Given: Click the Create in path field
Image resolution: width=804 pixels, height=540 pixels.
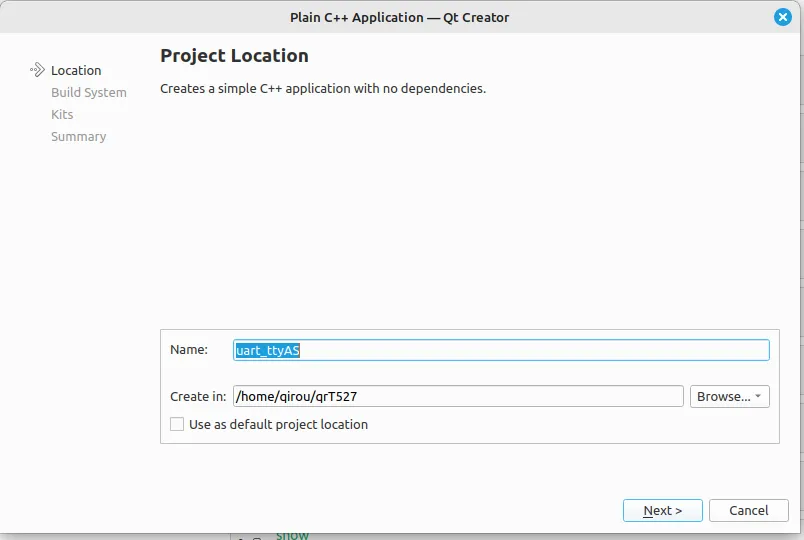Looking at the screenshot, I should pyautogui.click(x=458, y=396).
